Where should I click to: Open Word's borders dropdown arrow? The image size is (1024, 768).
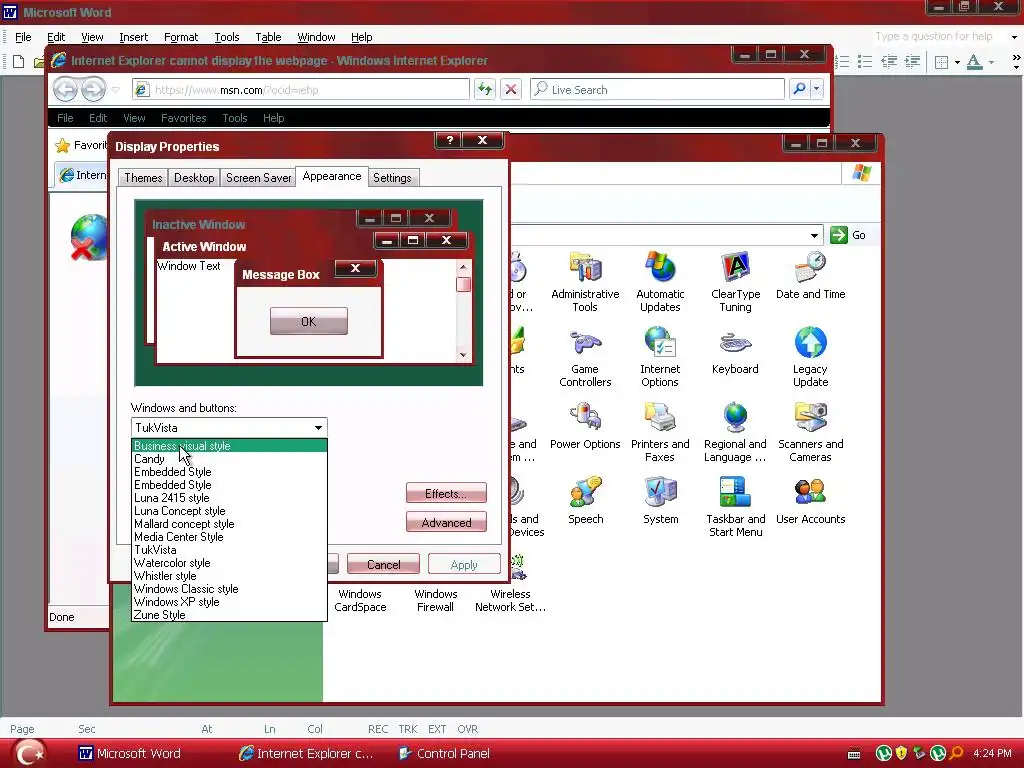(x=957, y=62)
